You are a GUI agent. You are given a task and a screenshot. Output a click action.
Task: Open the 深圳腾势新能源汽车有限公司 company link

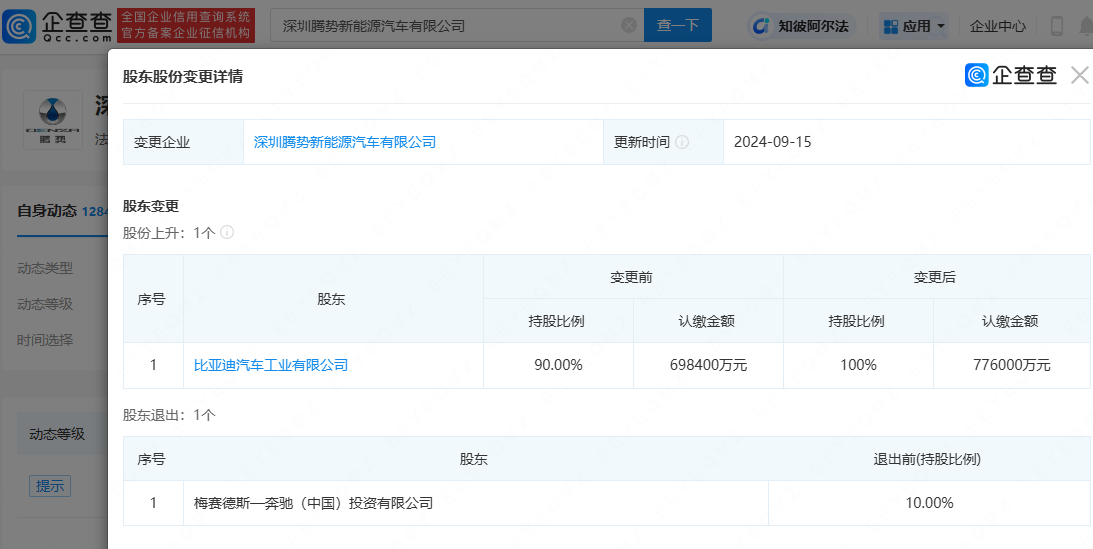[x=344, y=142]
